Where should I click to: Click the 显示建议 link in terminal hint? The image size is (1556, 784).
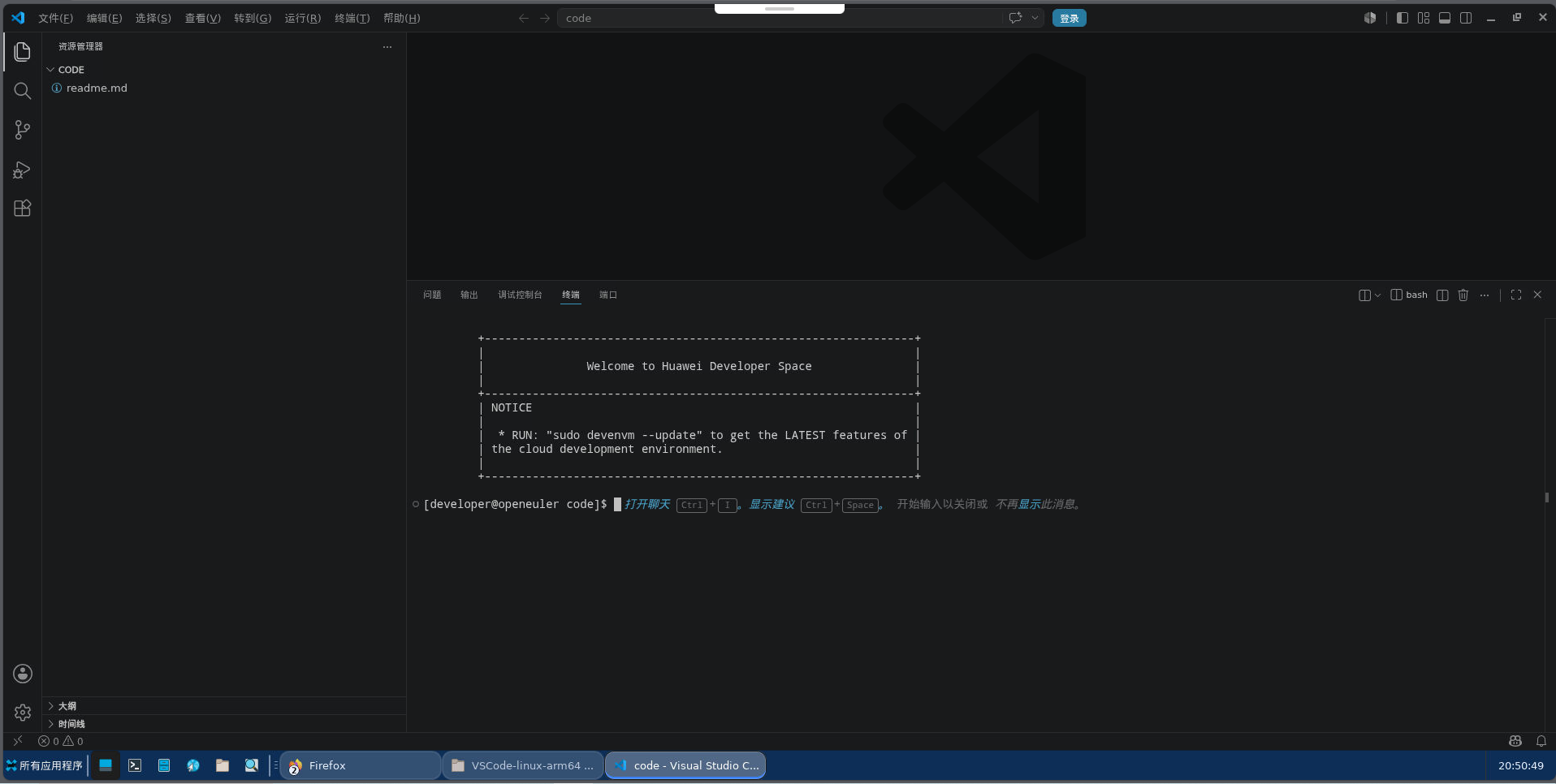click(x=772, y=505)
